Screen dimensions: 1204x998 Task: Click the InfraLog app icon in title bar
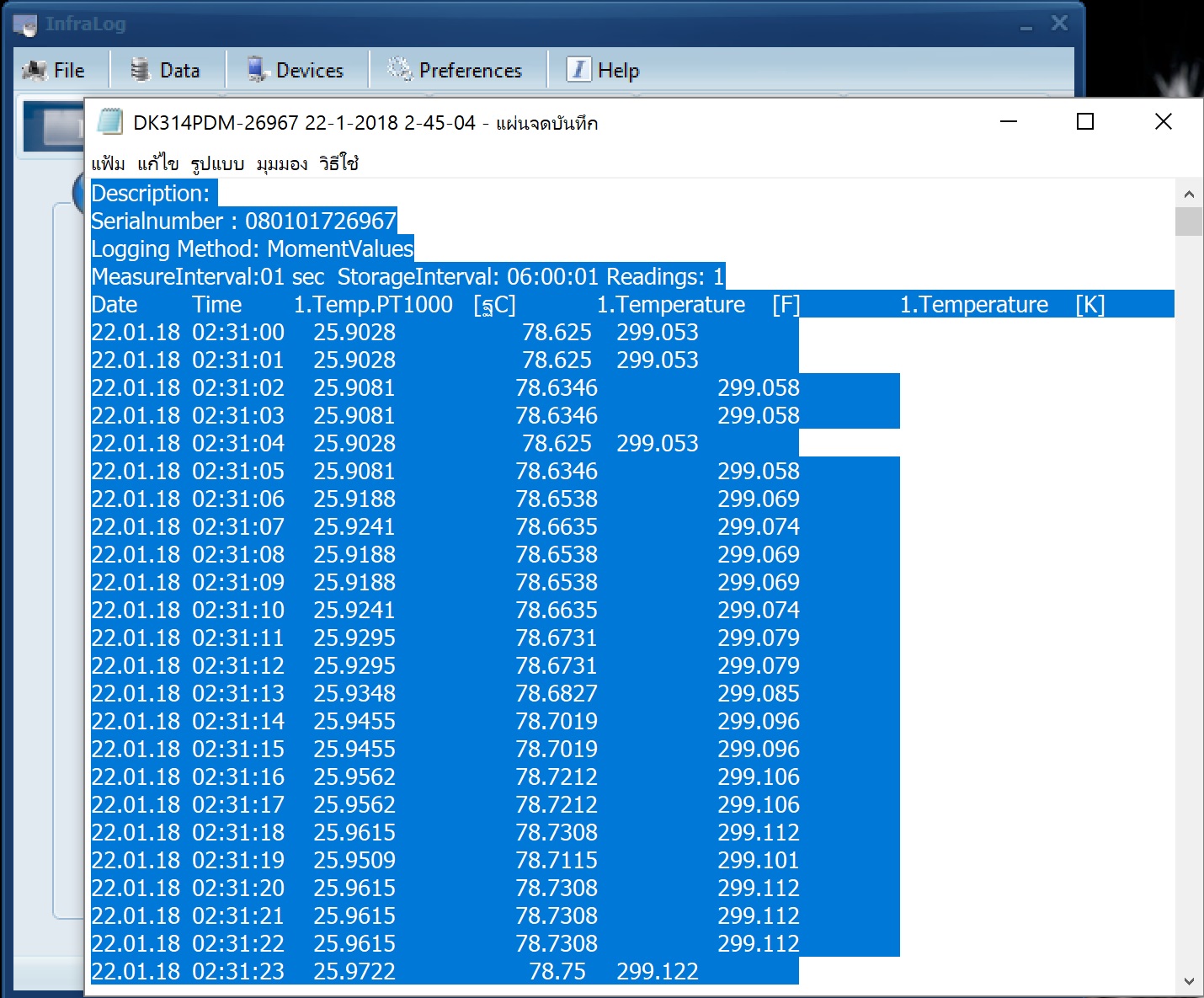[25, 24]
